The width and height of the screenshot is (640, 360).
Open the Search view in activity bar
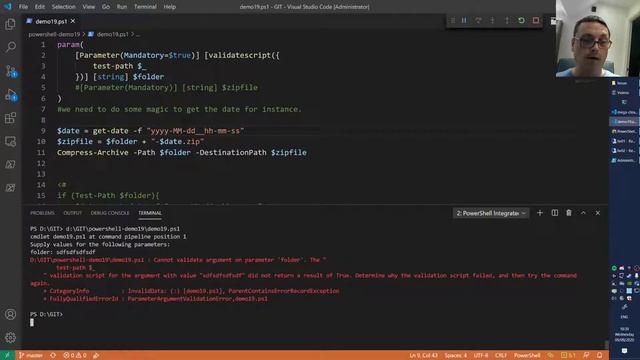(x=11, y=47)
